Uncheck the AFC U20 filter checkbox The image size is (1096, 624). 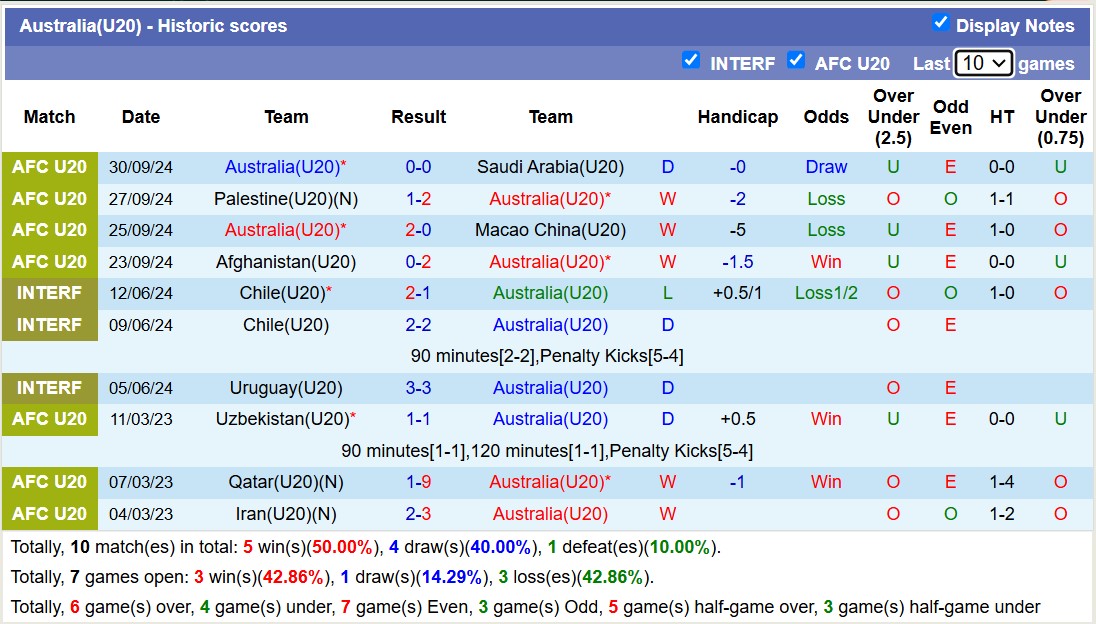796,60
